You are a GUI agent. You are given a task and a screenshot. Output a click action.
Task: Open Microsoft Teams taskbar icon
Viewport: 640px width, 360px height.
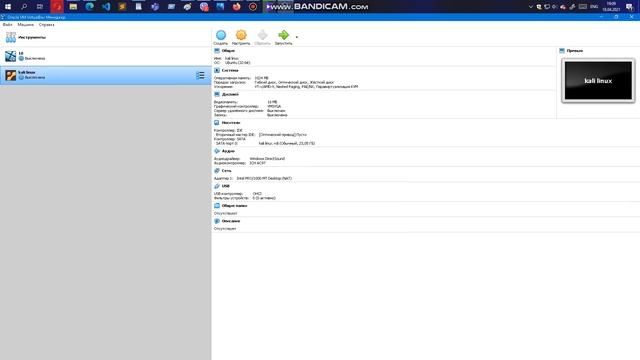(x=155, y=7)
